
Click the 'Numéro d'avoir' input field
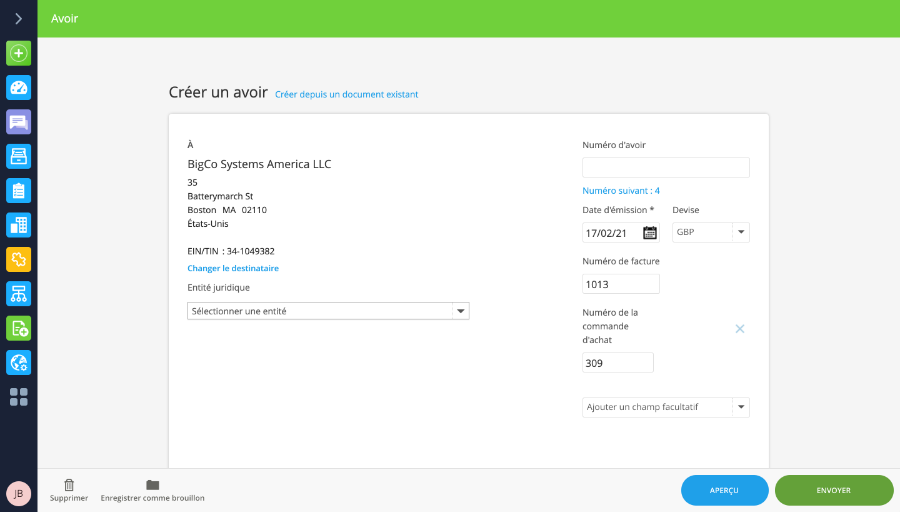pyautogui.click(x=665, y=167)
